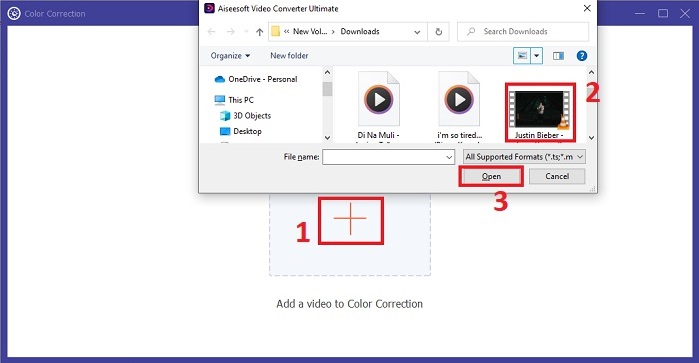
Task: Open Desktop in navigation pane
Action: point(241,131)
